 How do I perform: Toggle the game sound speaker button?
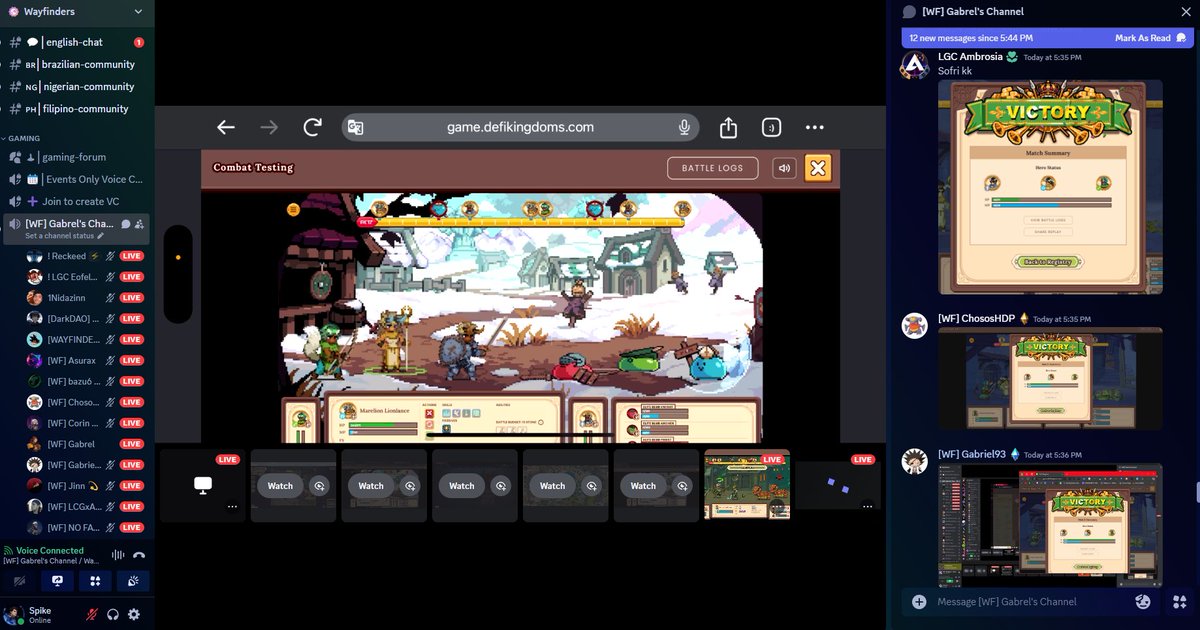(x=785, y=168)
